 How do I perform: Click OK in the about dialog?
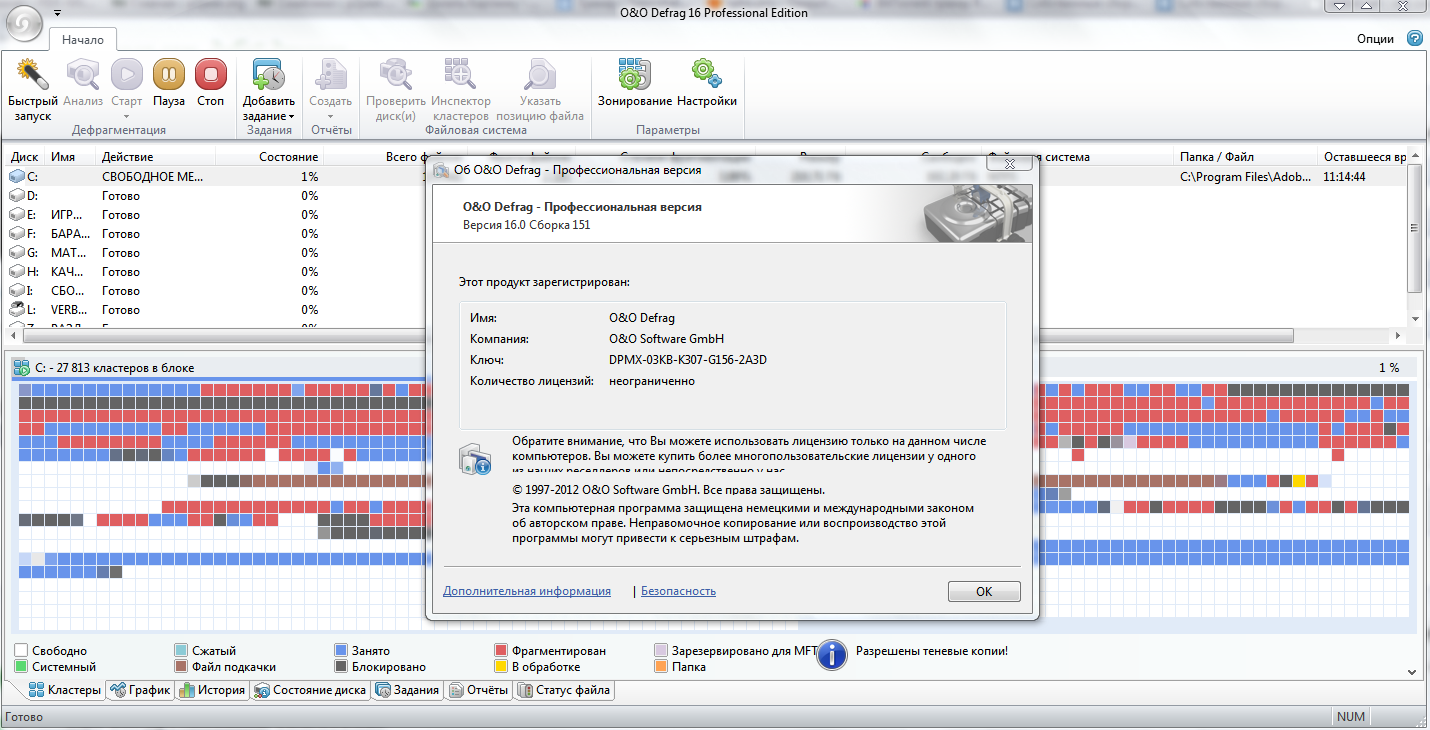984,592
